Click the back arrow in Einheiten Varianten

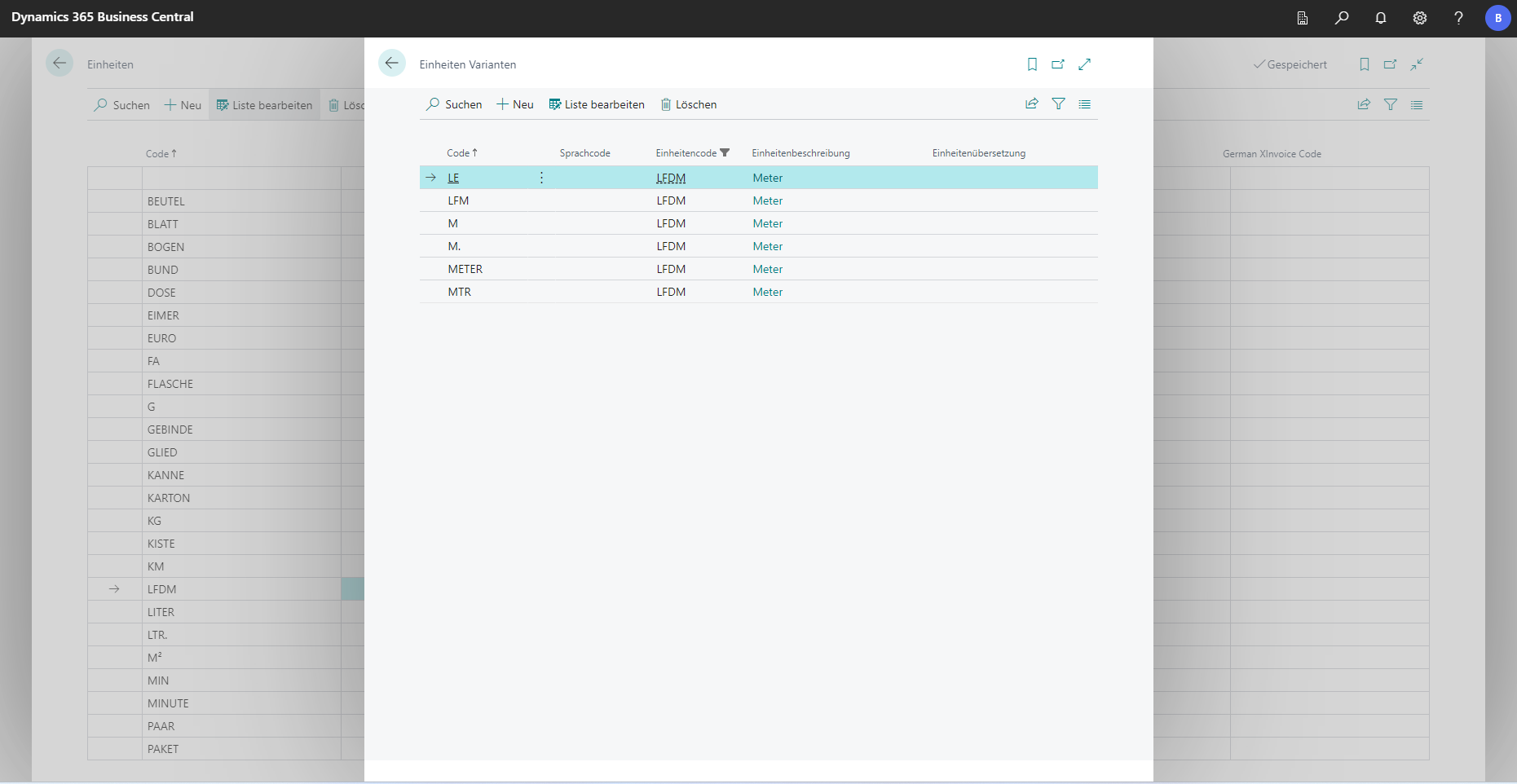click(x=392, y=64)
